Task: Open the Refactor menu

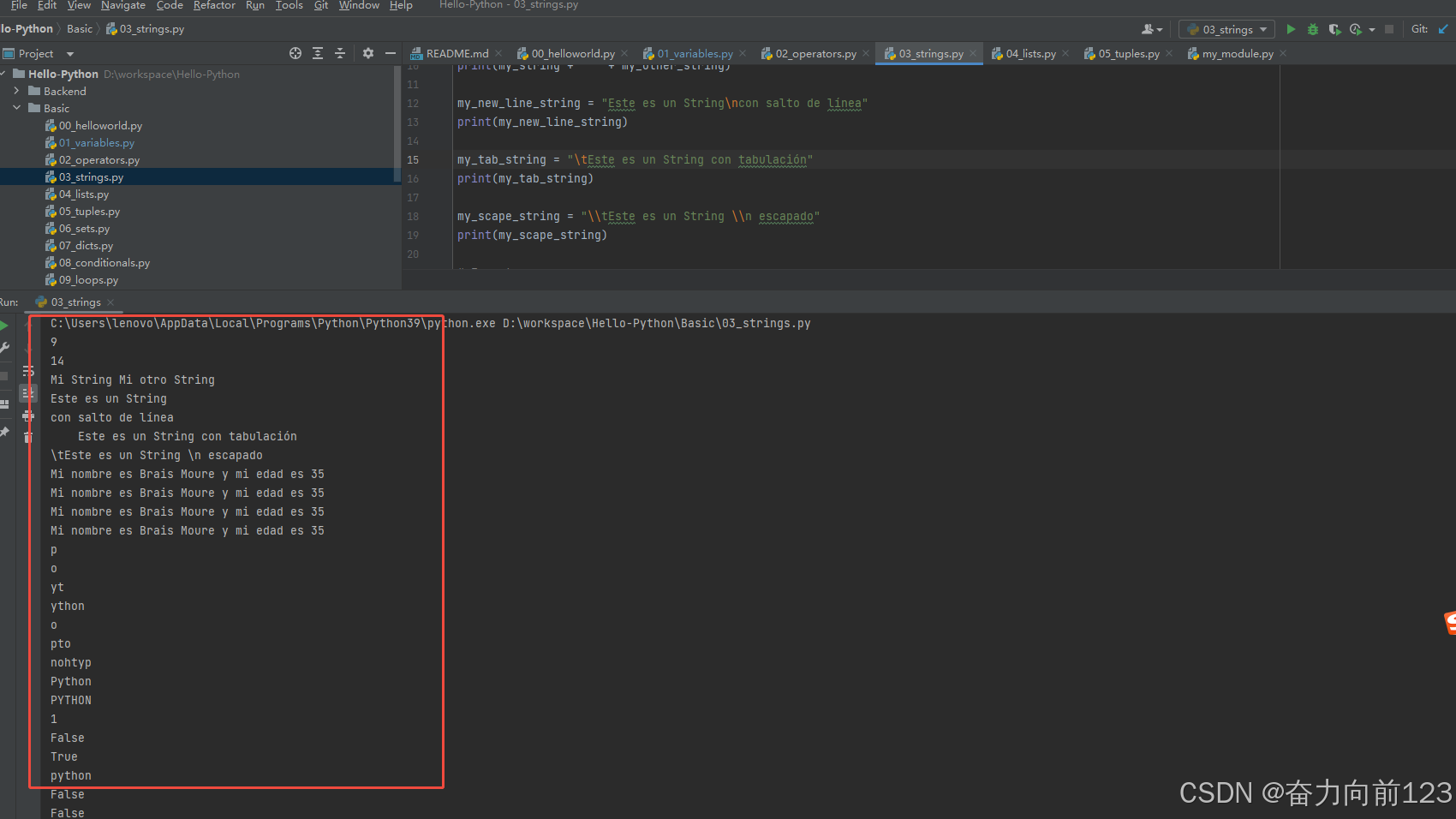Action: coord(214,5)
